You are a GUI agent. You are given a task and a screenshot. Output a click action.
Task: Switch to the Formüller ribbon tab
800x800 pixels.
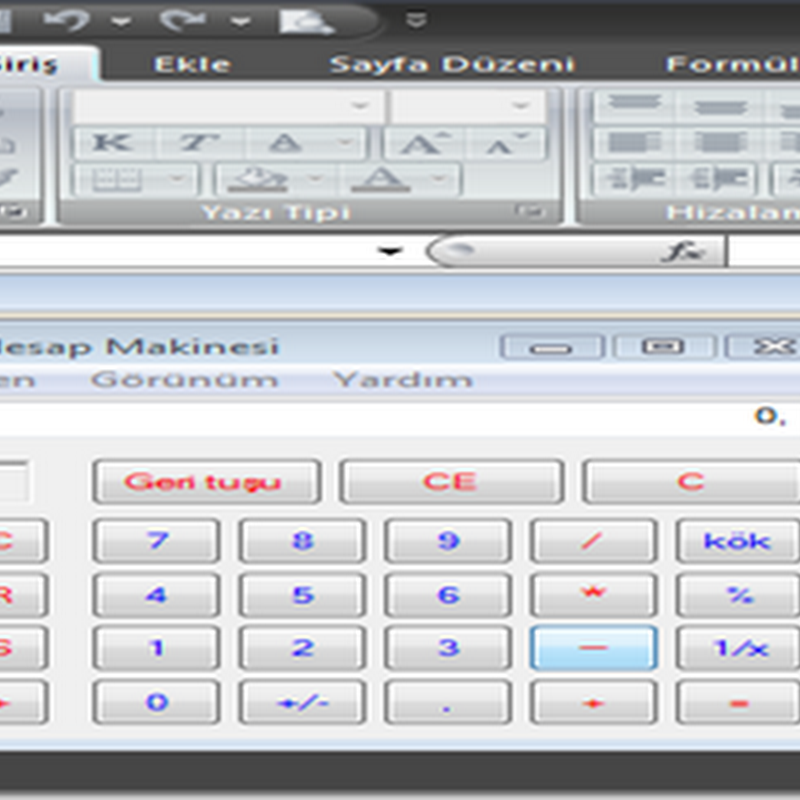pyautogui.click(x=733, y=64)
